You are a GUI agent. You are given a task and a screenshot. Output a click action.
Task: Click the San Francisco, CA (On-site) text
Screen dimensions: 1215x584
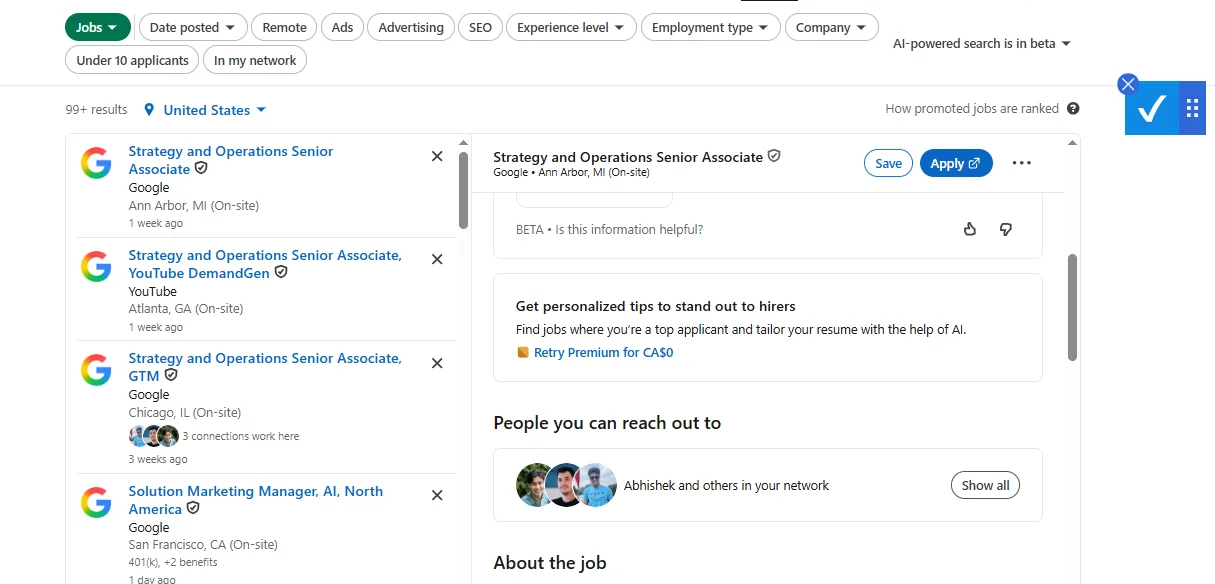(x=203, y=545)
